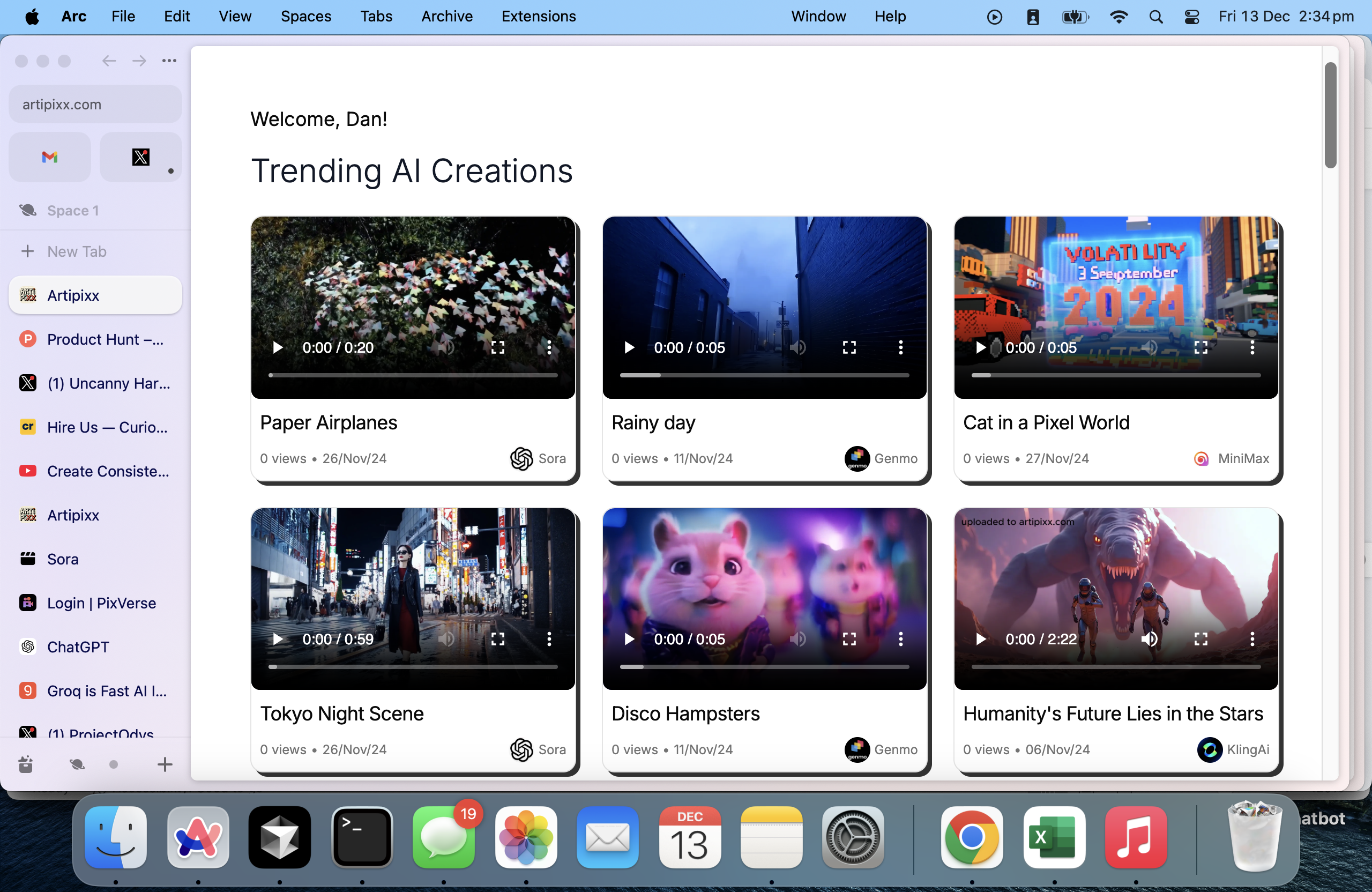The width and height of the screenshot is (1372, 892).
Task: Go back using Arc's back arrow
Action: coord(109,61)
